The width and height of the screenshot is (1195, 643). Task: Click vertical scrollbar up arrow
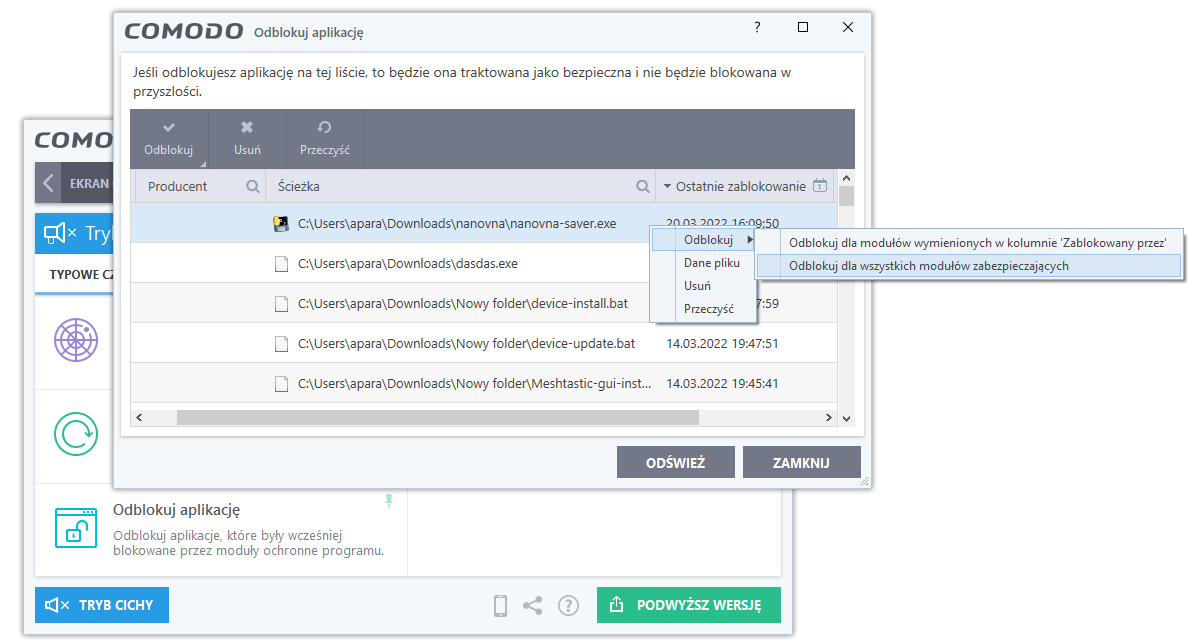846,178
